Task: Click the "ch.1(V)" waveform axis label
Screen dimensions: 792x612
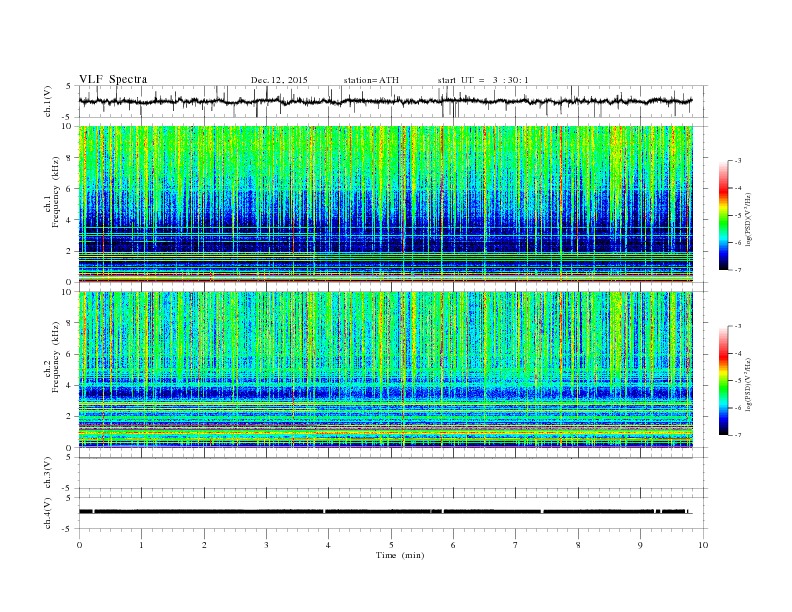Action: point(48,102)
